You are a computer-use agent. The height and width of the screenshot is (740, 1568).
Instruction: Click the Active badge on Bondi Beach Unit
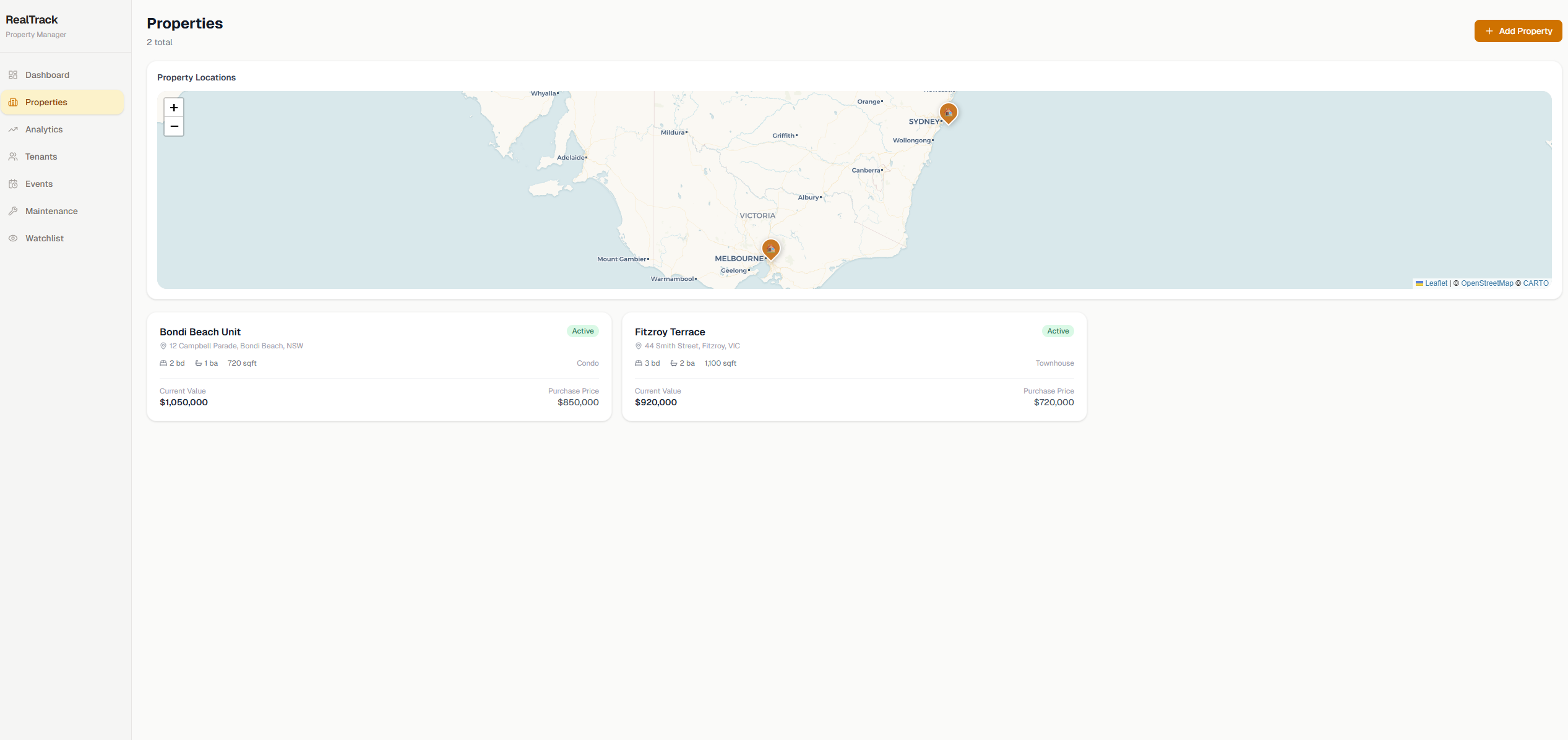pyautogui.click(x=582, y=330)
